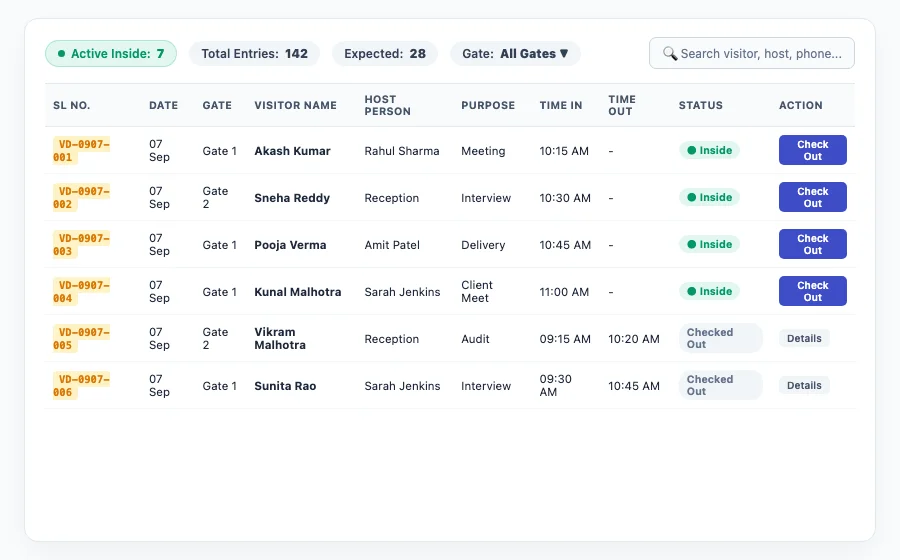
Task: Click the TIME IN column header
Action: [561, 106]
